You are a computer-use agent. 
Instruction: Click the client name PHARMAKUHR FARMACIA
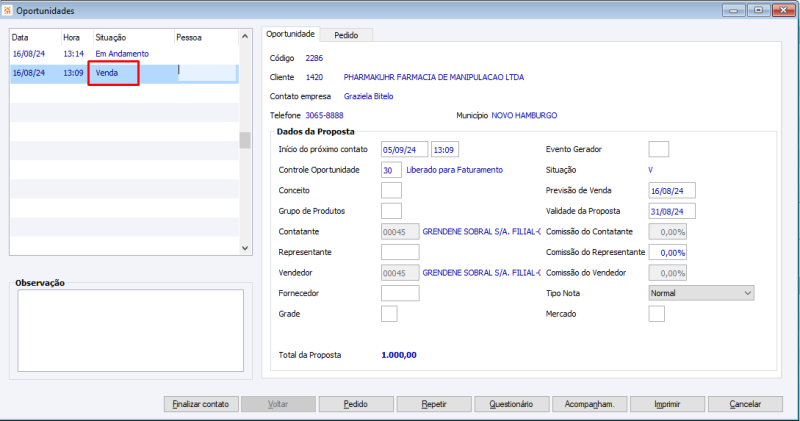click(434, 78)
